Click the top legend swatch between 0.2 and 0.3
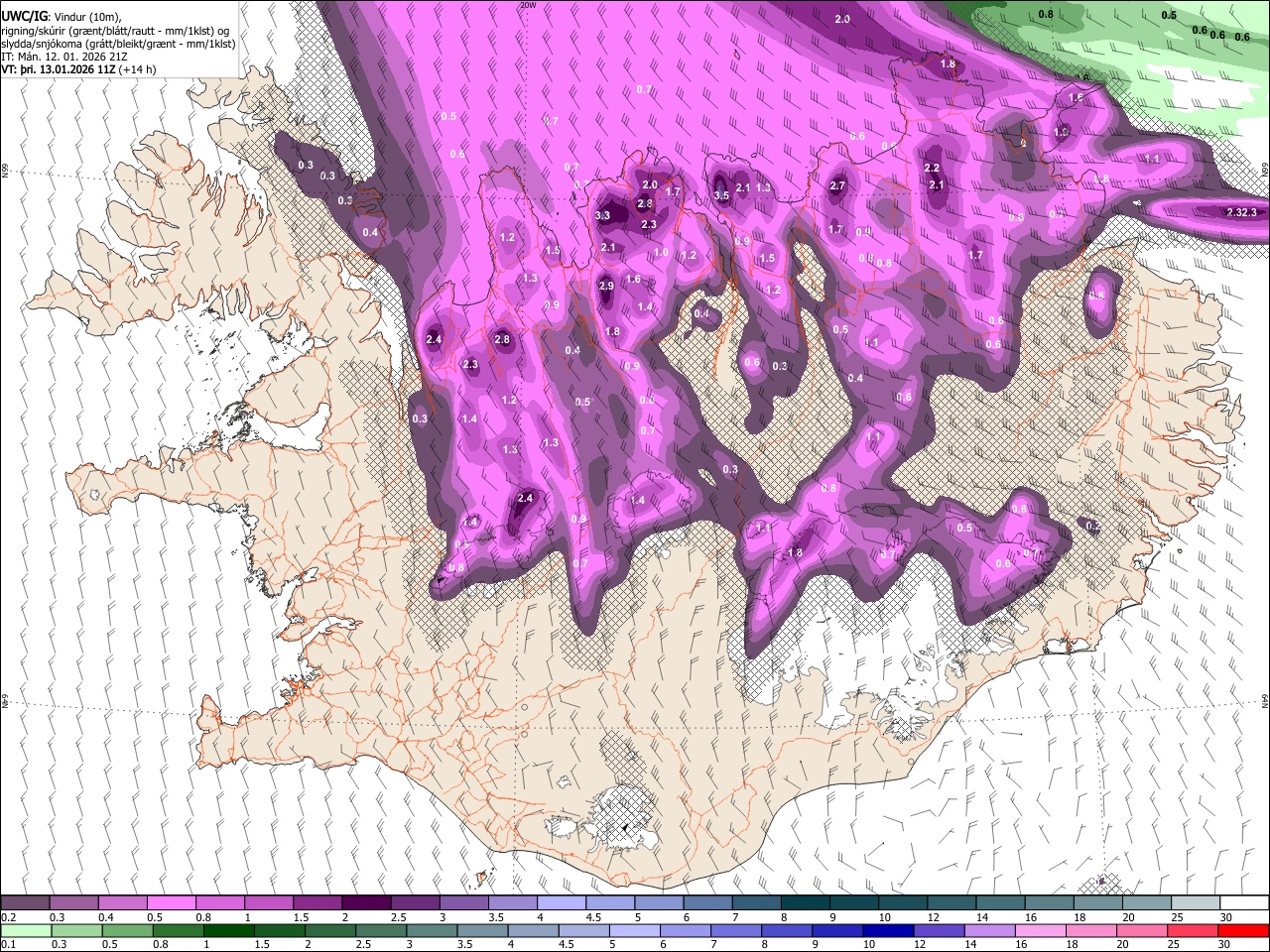This screenshot has height=952, width=1270. point(25,903)
